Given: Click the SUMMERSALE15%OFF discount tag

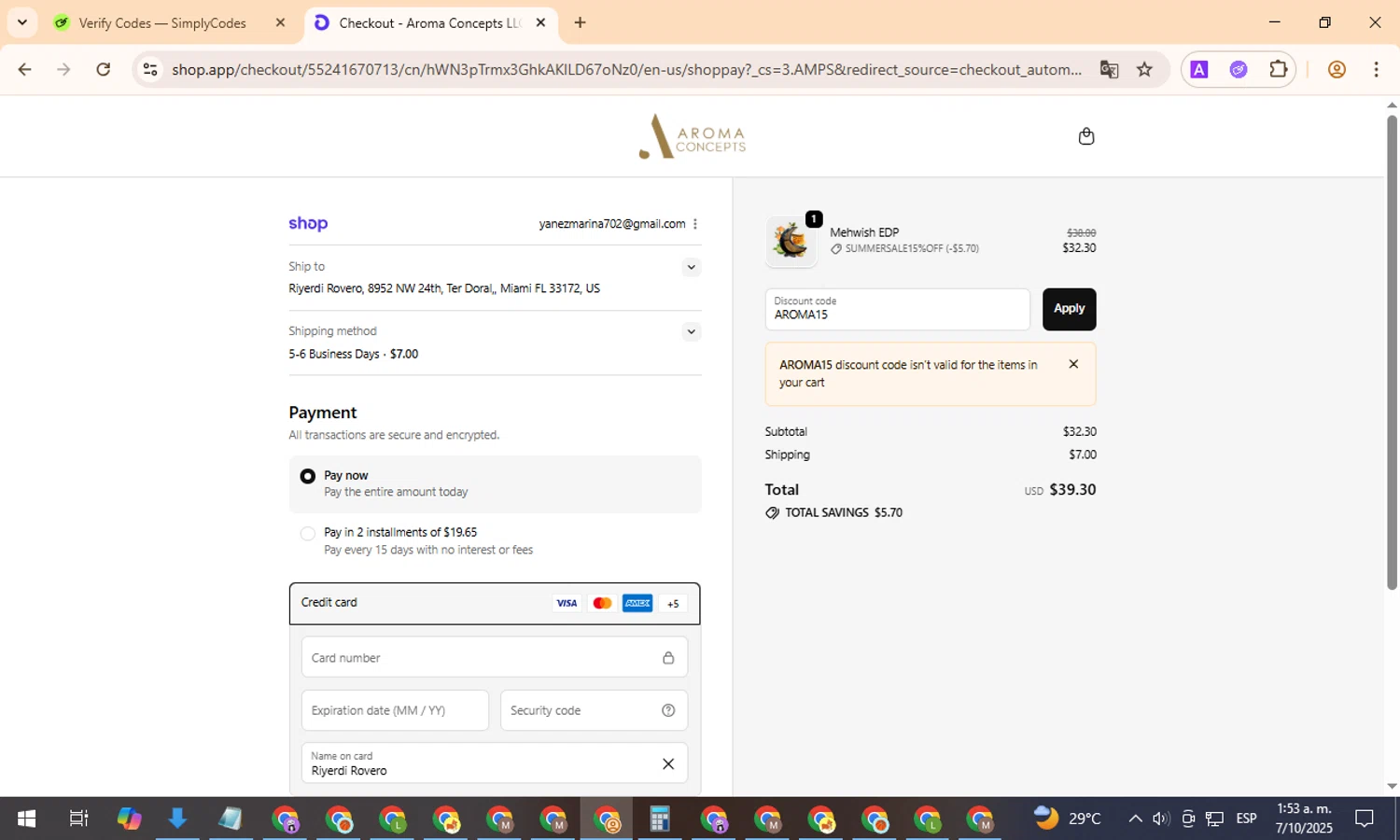Looking at the screenshot, I should tap(904, 249).
